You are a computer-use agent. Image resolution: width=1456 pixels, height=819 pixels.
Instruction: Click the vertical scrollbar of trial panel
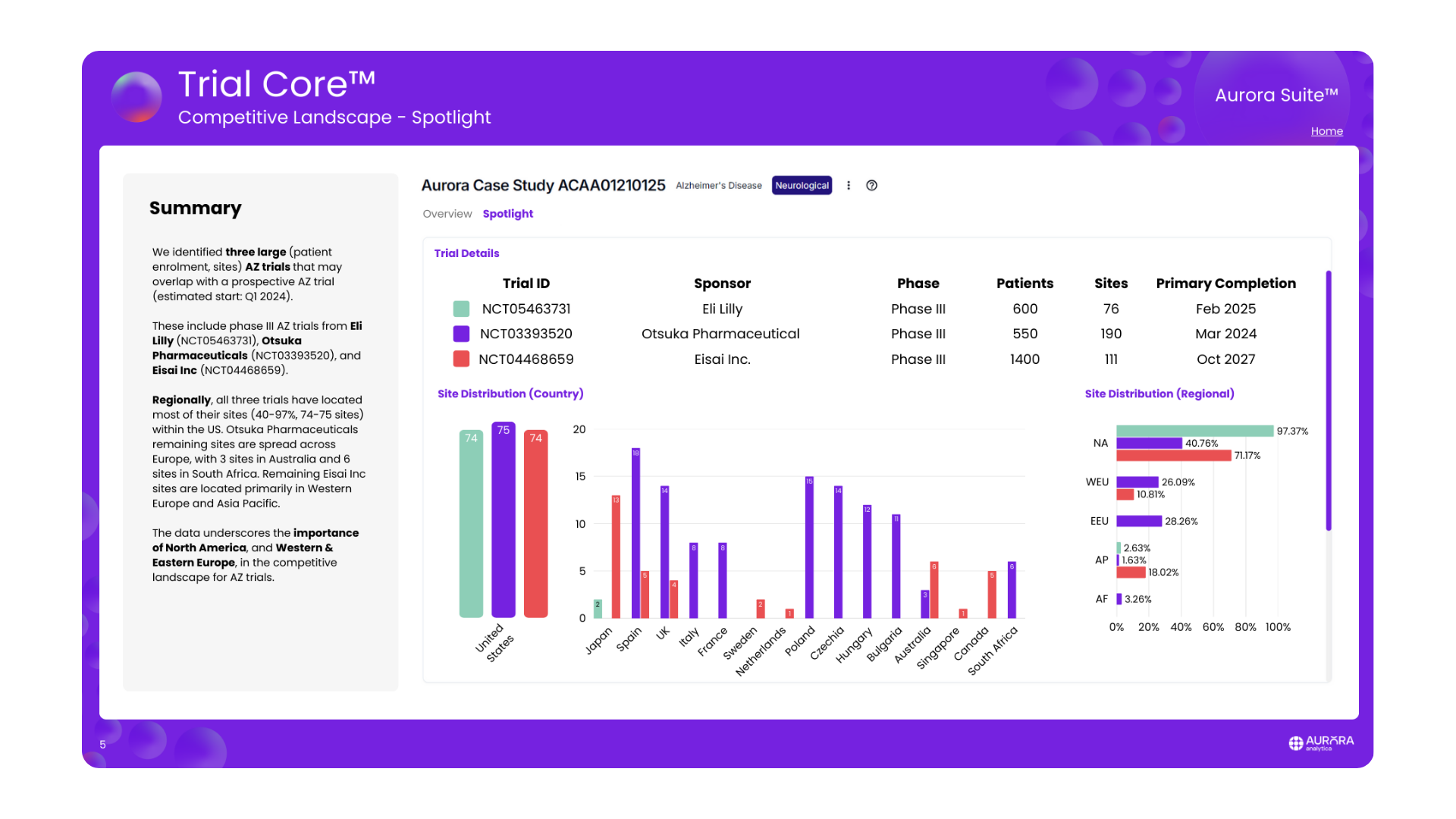click(1329, 400)
